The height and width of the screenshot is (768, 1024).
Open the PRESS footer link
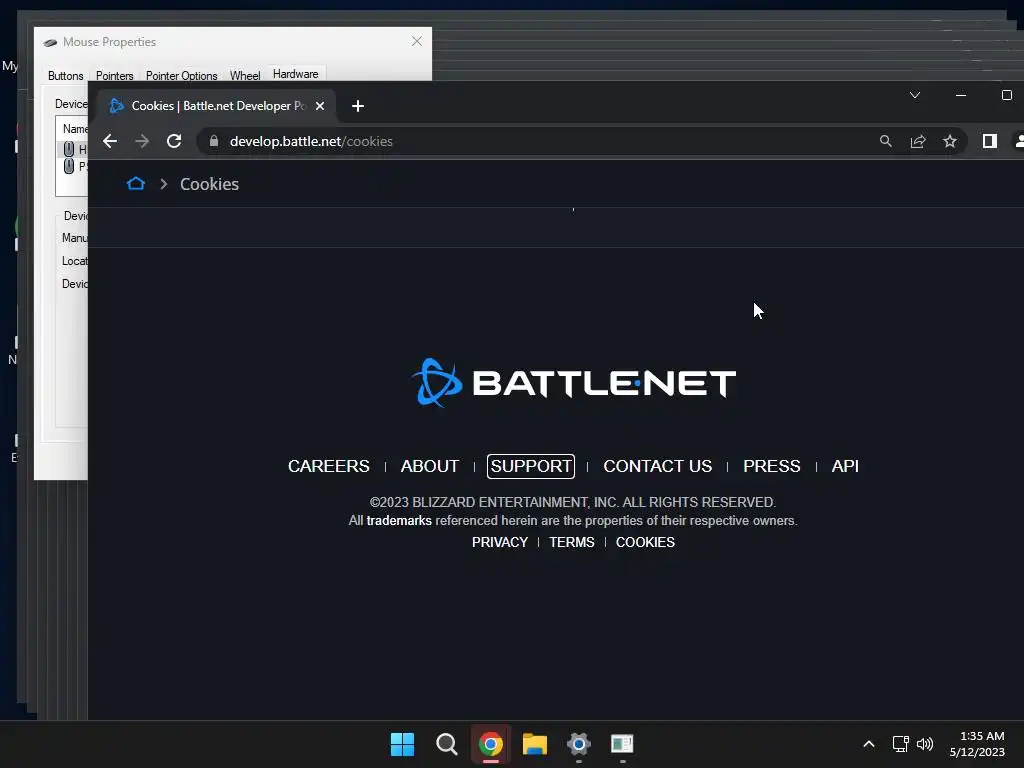(x=772, y=466)
